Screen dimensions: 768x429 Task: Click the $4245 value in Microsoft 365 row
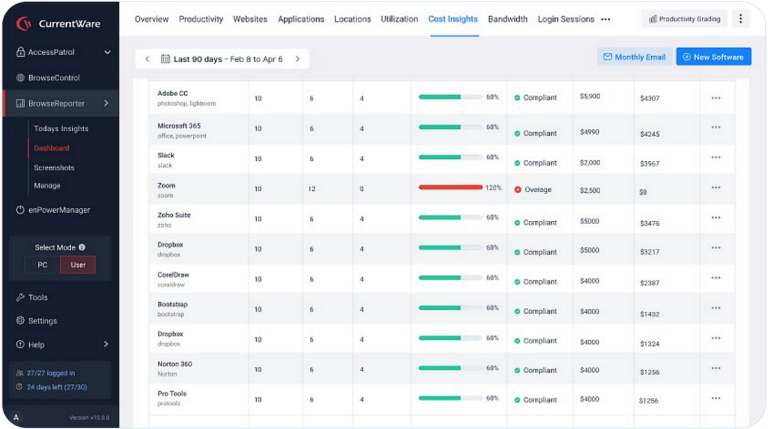pyautogui.click(x=649, y=134)
